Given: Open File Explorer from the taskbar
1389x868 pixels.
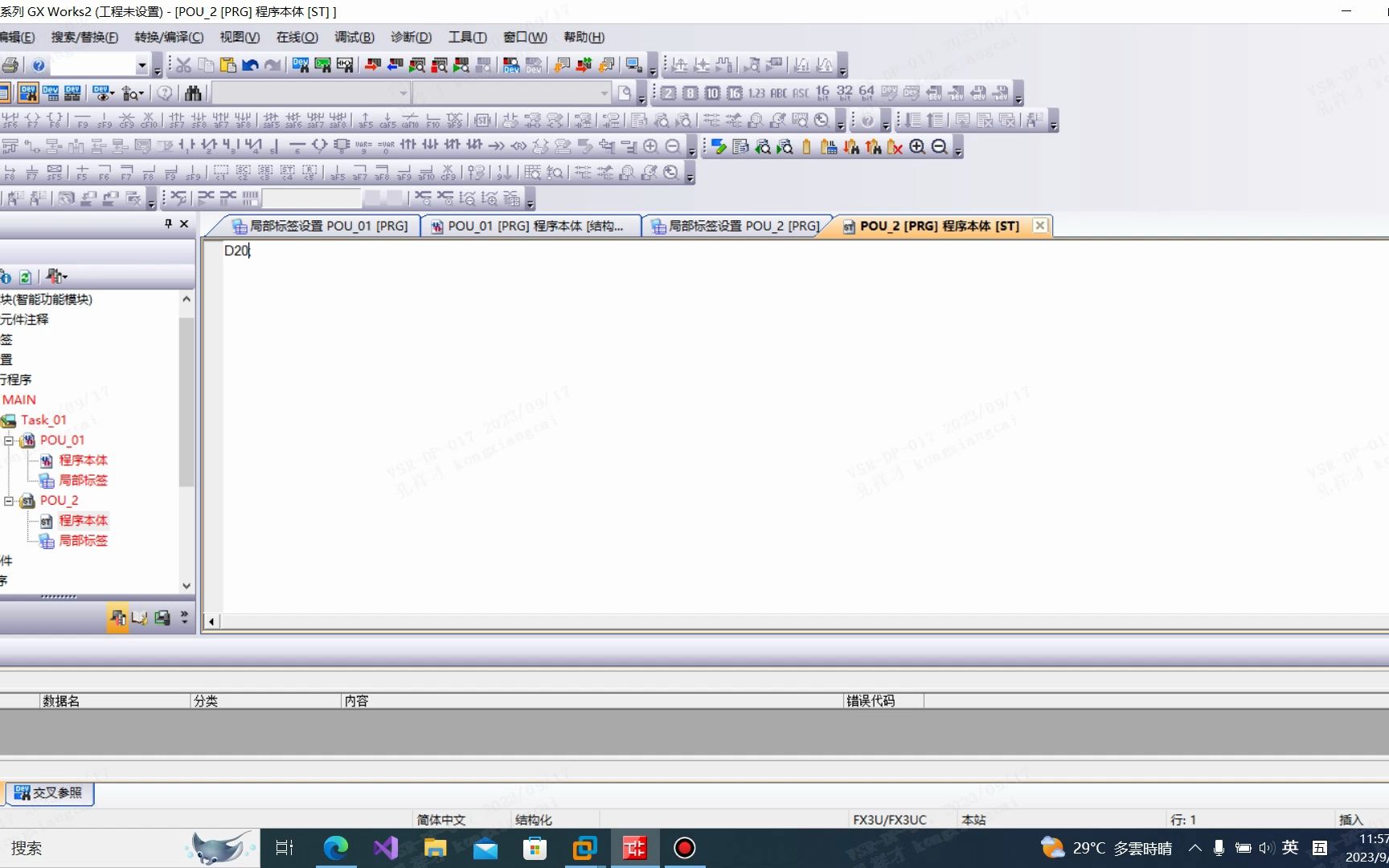Looking at the screenshot, I should click(x=435, y=848).
